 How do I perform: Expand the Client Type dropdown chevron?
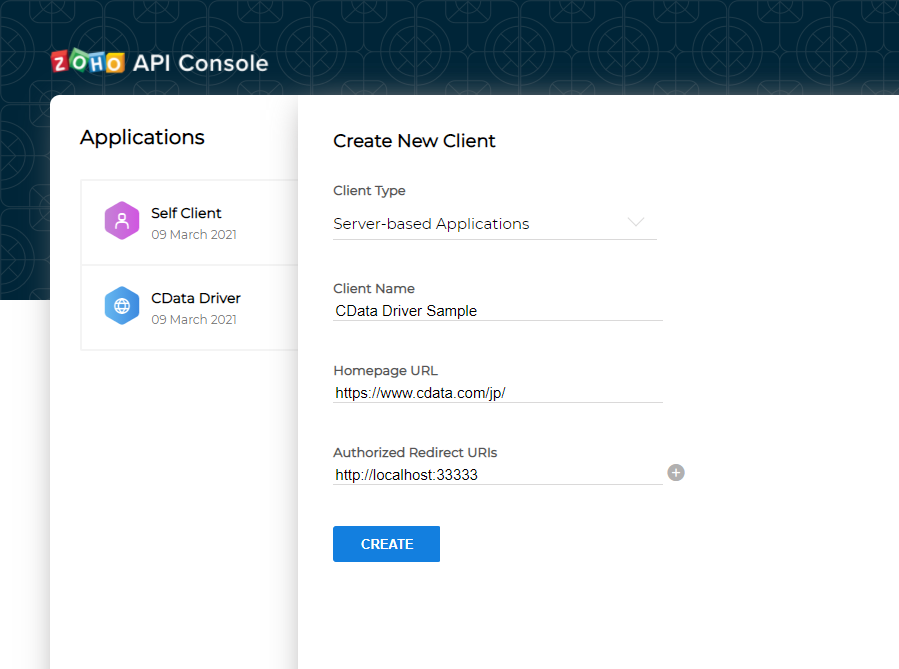point(636,222)
